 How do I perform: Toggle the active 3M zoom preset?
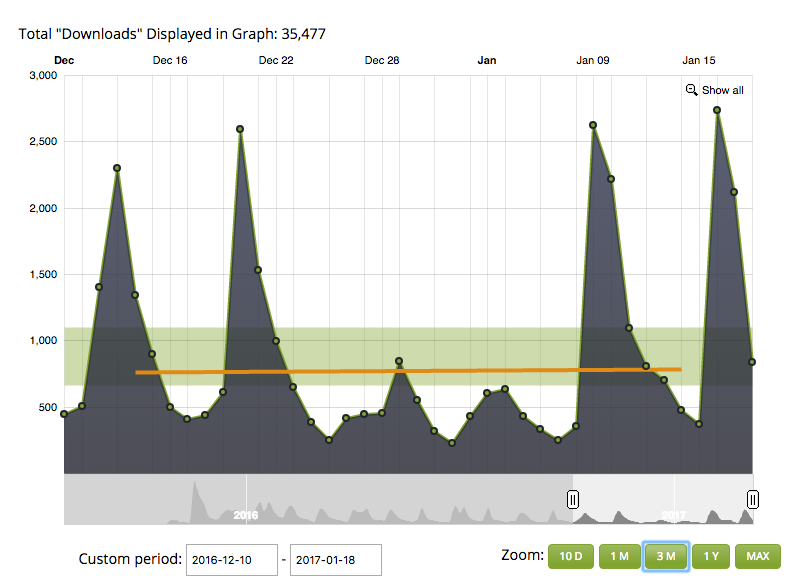[x=666, y=556]
